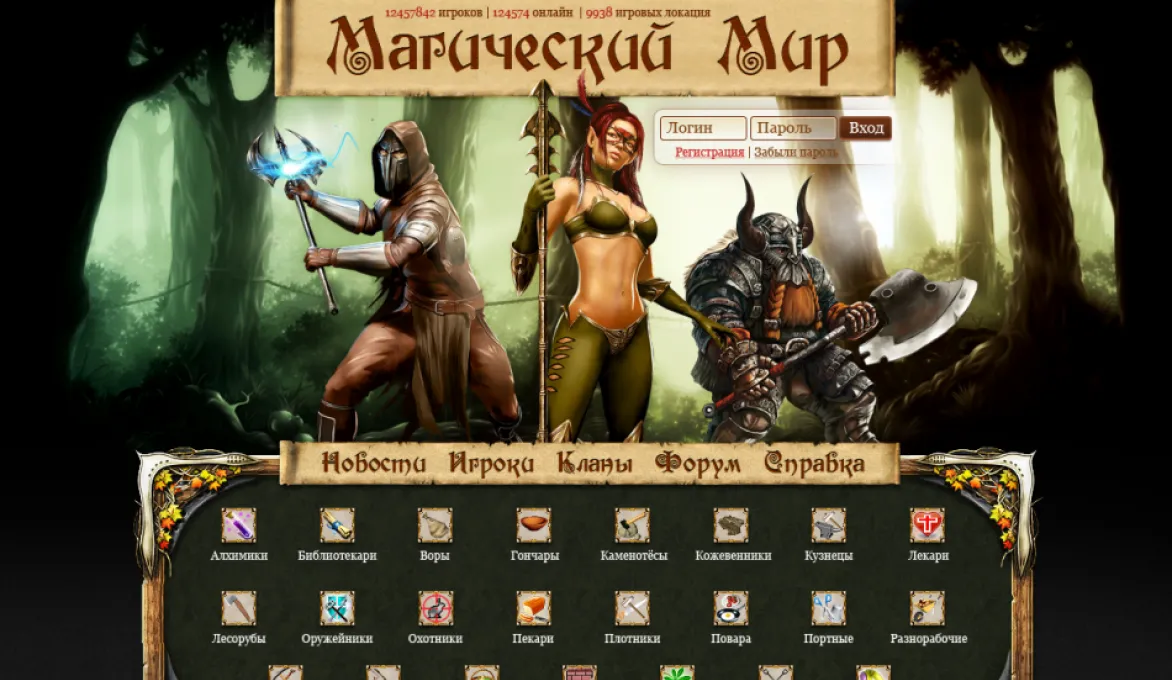
Task: Open the Кланы menu item
Action: [x=595, y=463]
